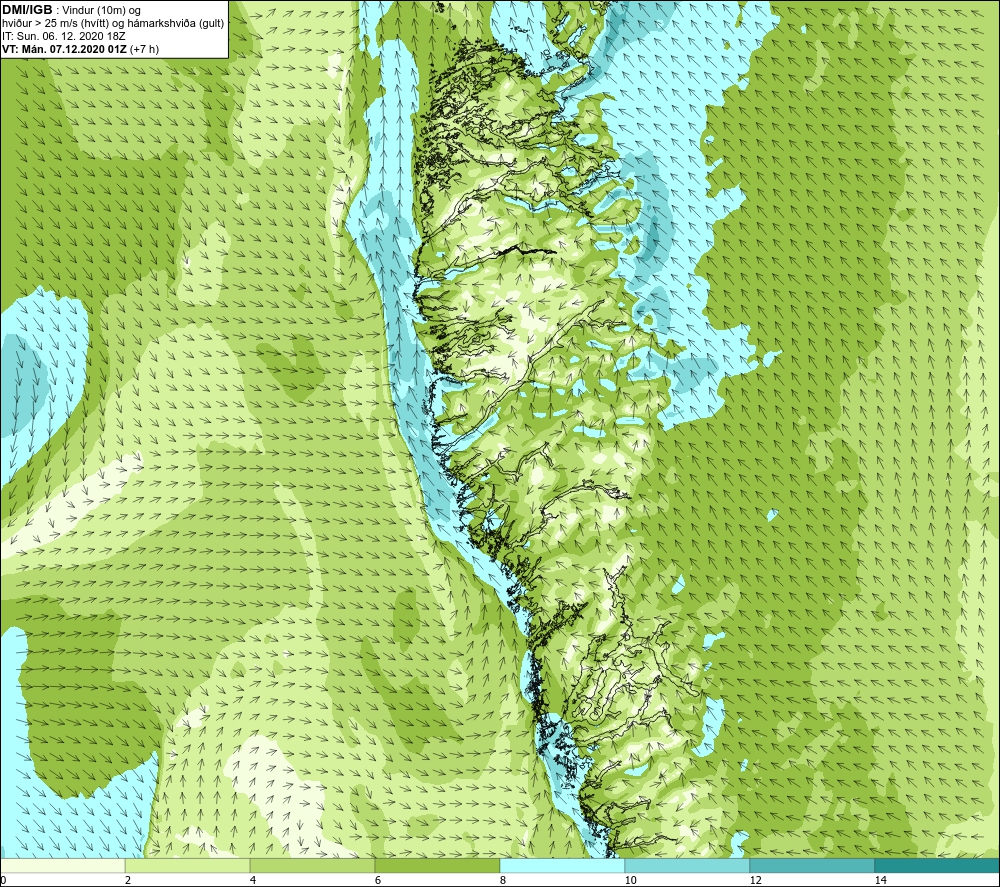Click the scale label '0'

click(x=3, y=880)
